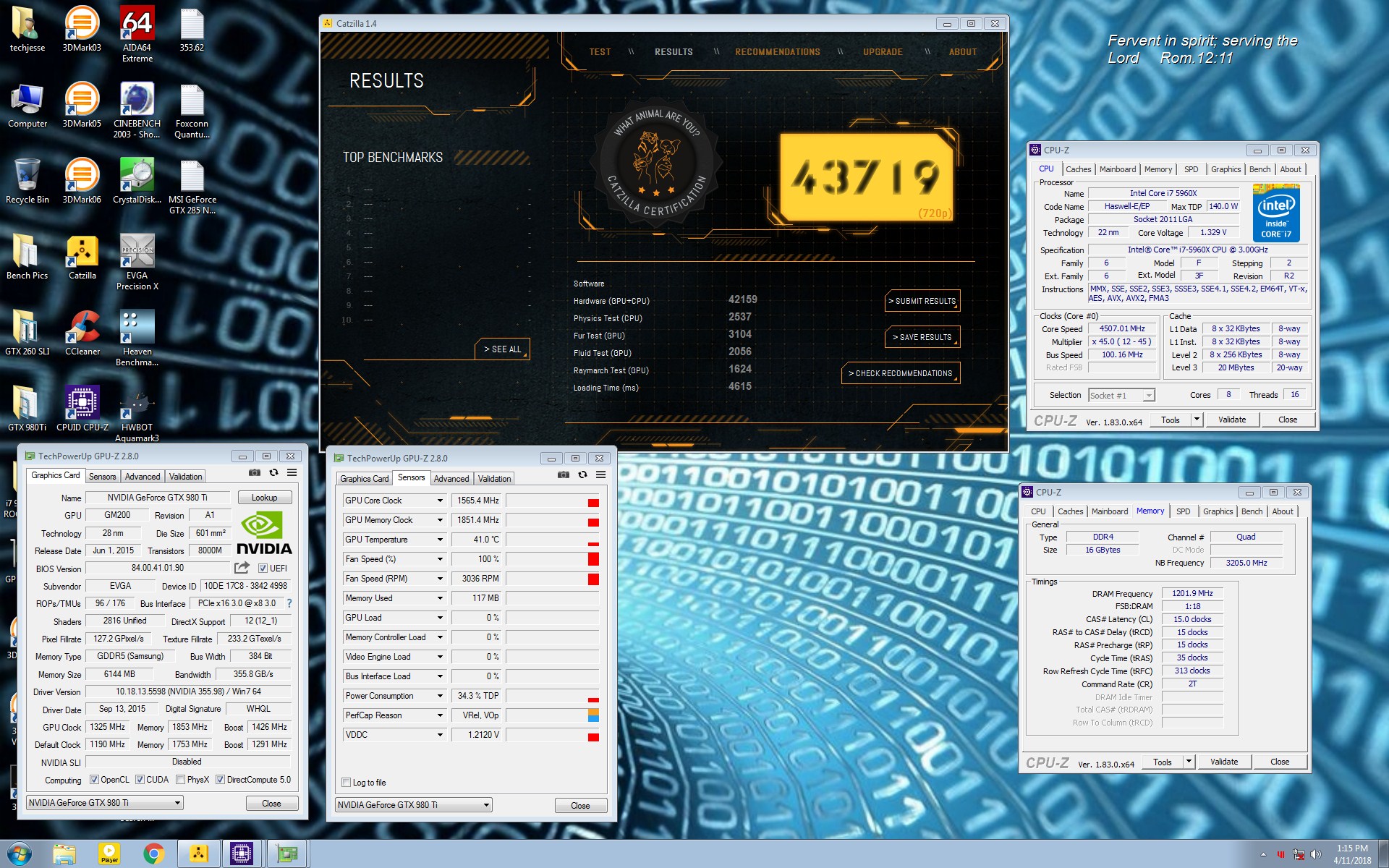Open the Advanced tab in GPU-Z Sensors window
Screen dimensions: 1389x868
pyautogui.click(x=451, y=479)
